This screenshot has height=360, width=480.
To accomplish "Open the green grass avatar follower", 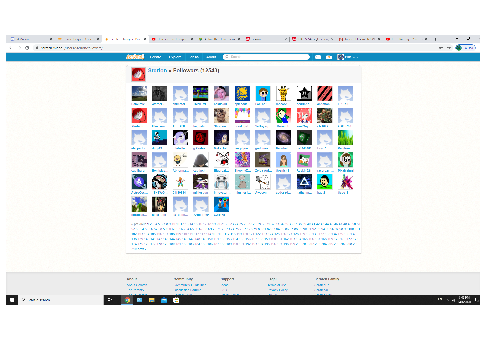I will 345,138.
